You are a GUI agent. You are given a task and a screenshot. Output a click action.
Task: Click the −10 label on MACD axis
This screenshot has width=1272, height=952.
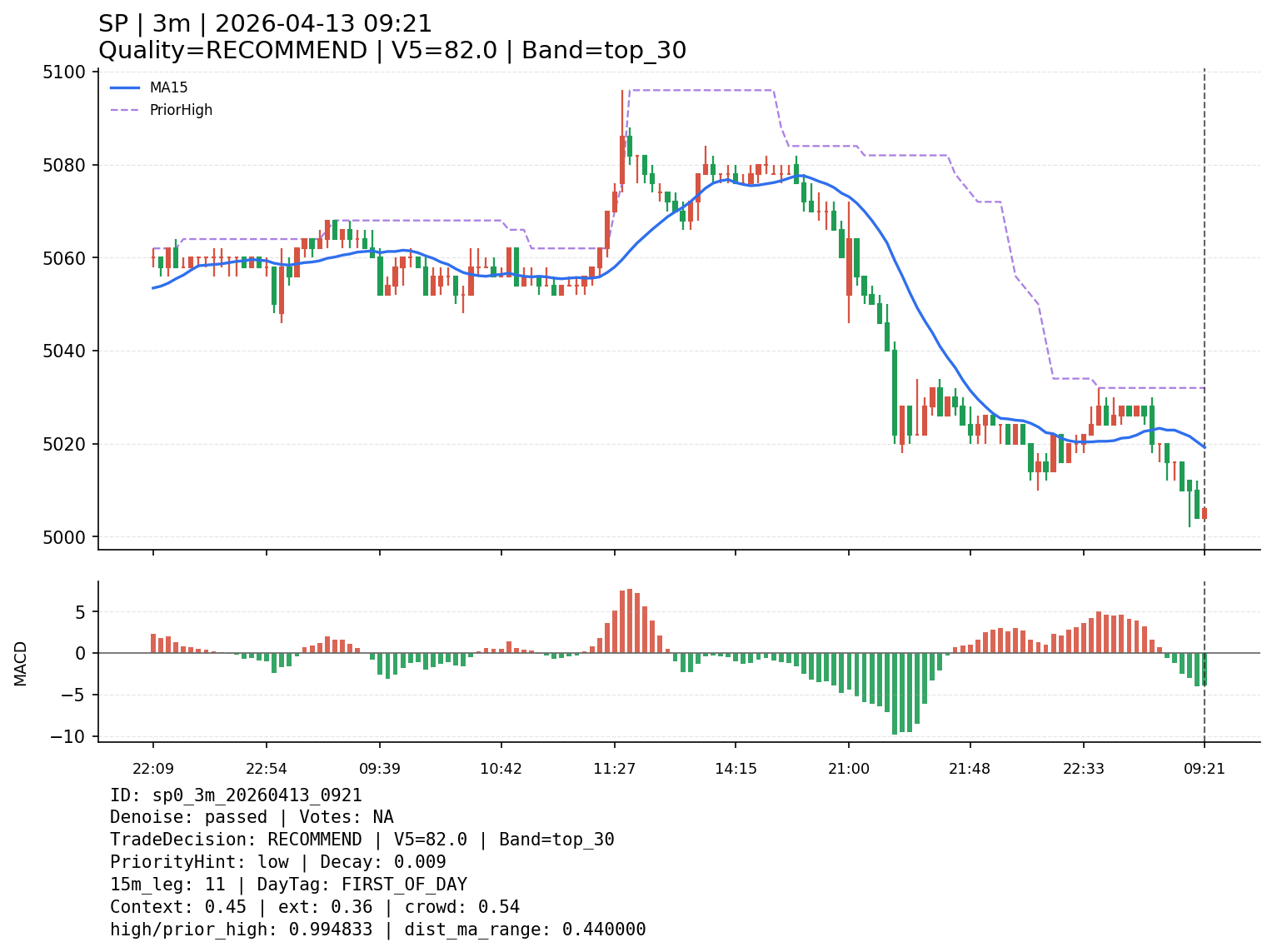(x=68, y=736)
